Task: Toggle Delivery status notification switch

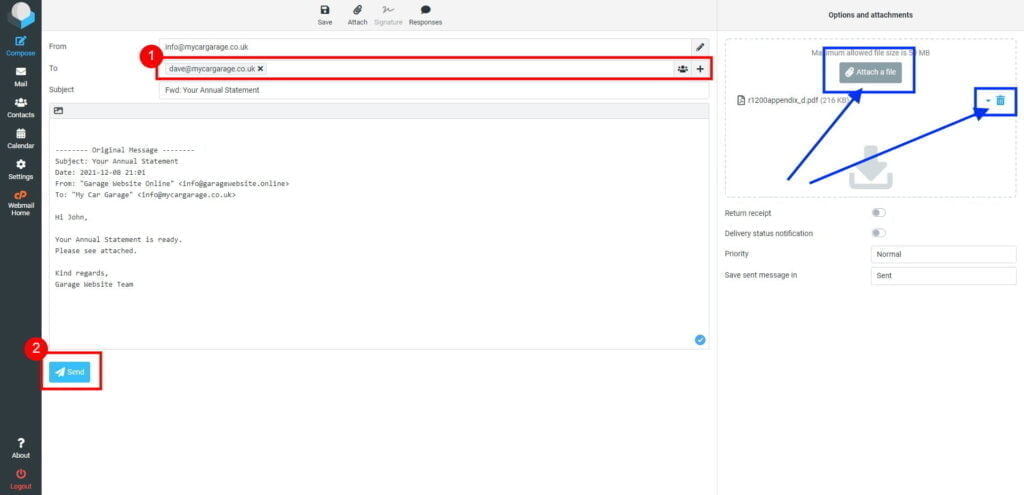Action: (x=878, y=233)
